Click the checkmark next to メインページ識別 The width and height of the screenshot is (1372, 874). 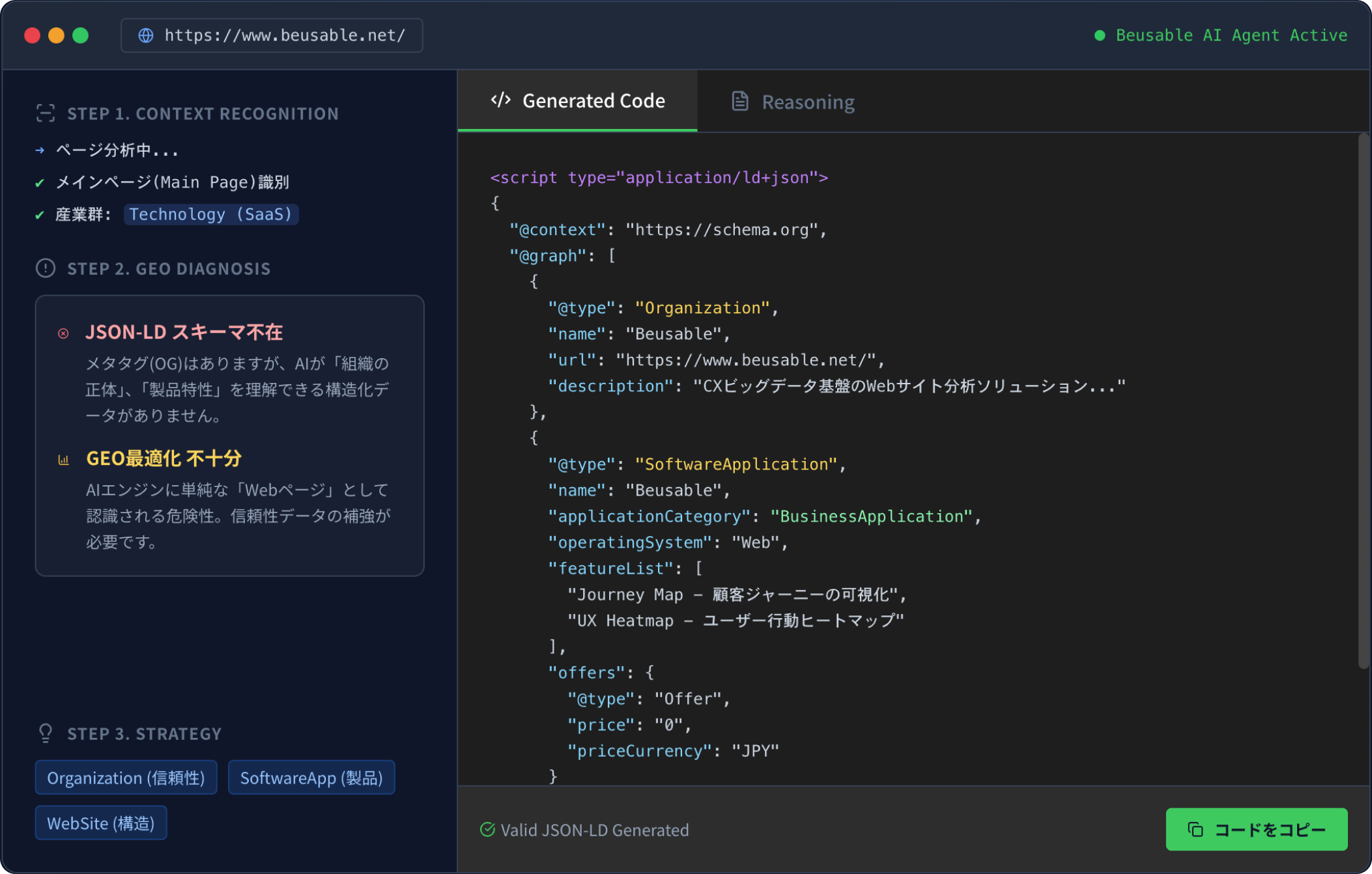tap(40, 183)
